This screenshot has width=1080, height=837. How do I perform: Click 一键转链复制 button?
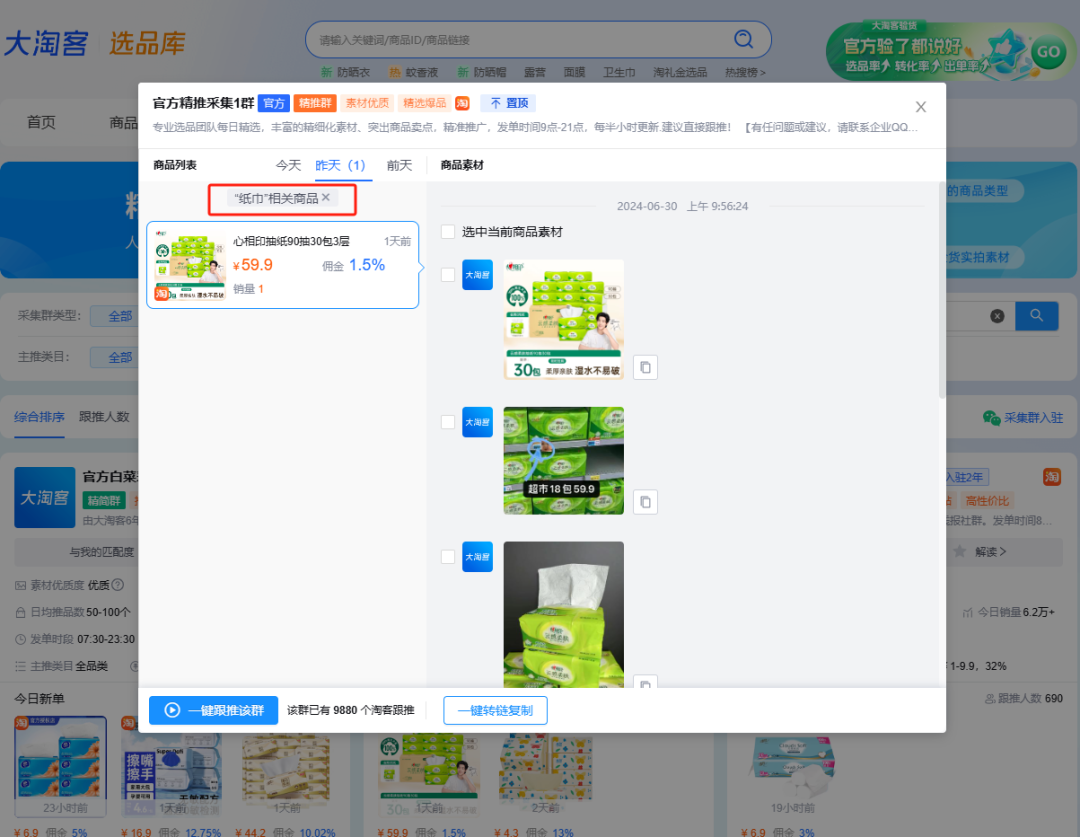495,710
